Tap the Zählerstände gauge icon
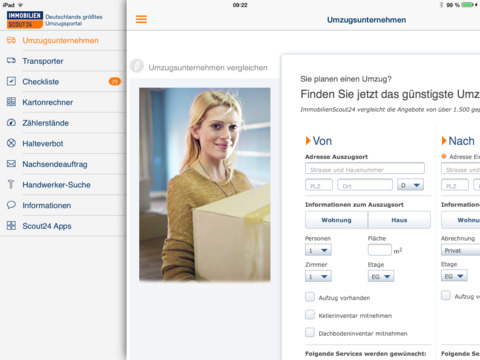 tap(11, 123)
